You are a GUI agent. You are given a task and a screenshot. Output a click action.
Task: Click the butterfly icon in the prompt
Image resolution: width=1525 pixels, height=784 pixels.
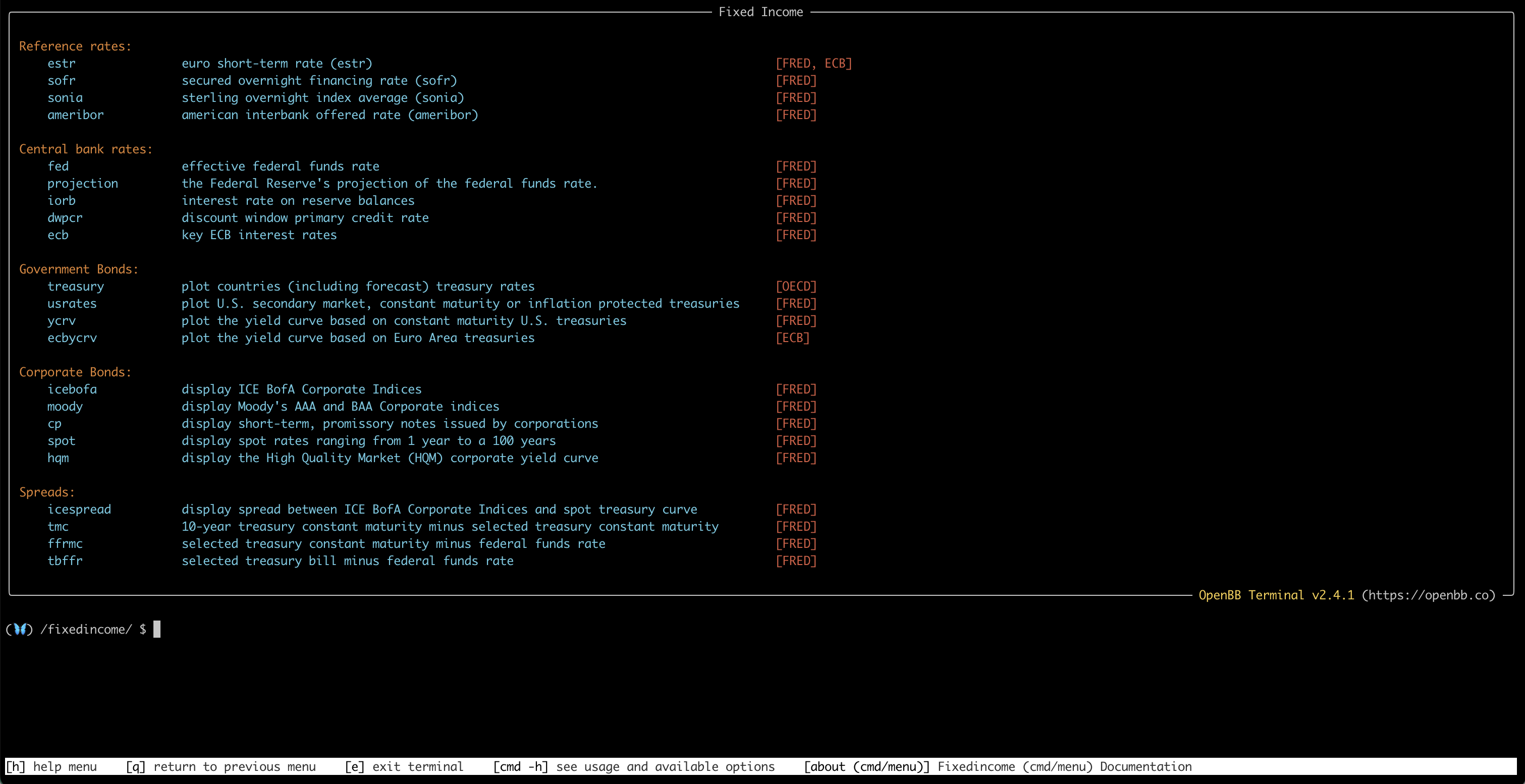coord(20,629)
